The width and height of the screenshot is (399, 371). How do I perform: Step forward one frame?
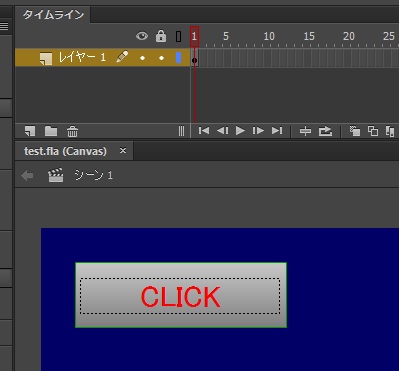(258, 131)
